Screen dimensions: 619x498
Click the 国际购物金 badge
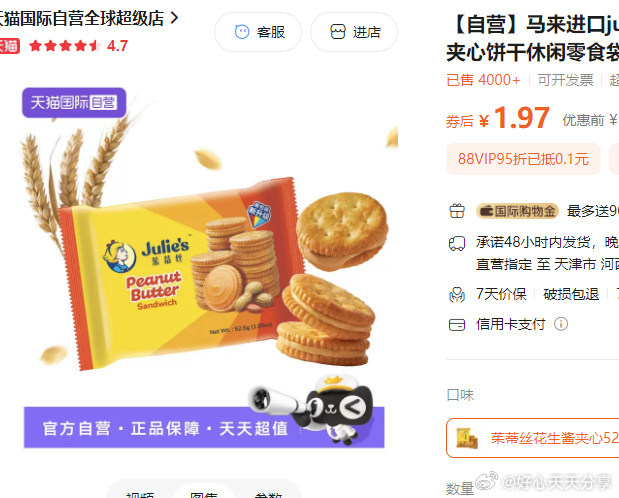518,211
